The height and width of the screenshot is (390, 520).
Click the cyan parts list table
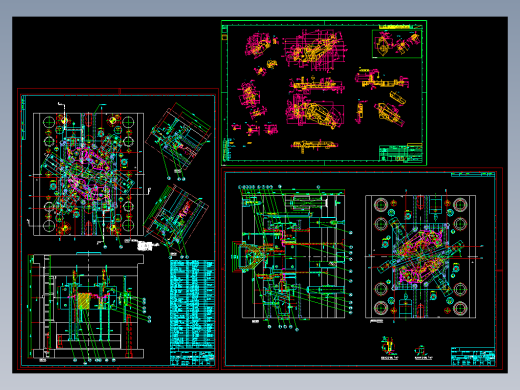click(x=192, y=304)
